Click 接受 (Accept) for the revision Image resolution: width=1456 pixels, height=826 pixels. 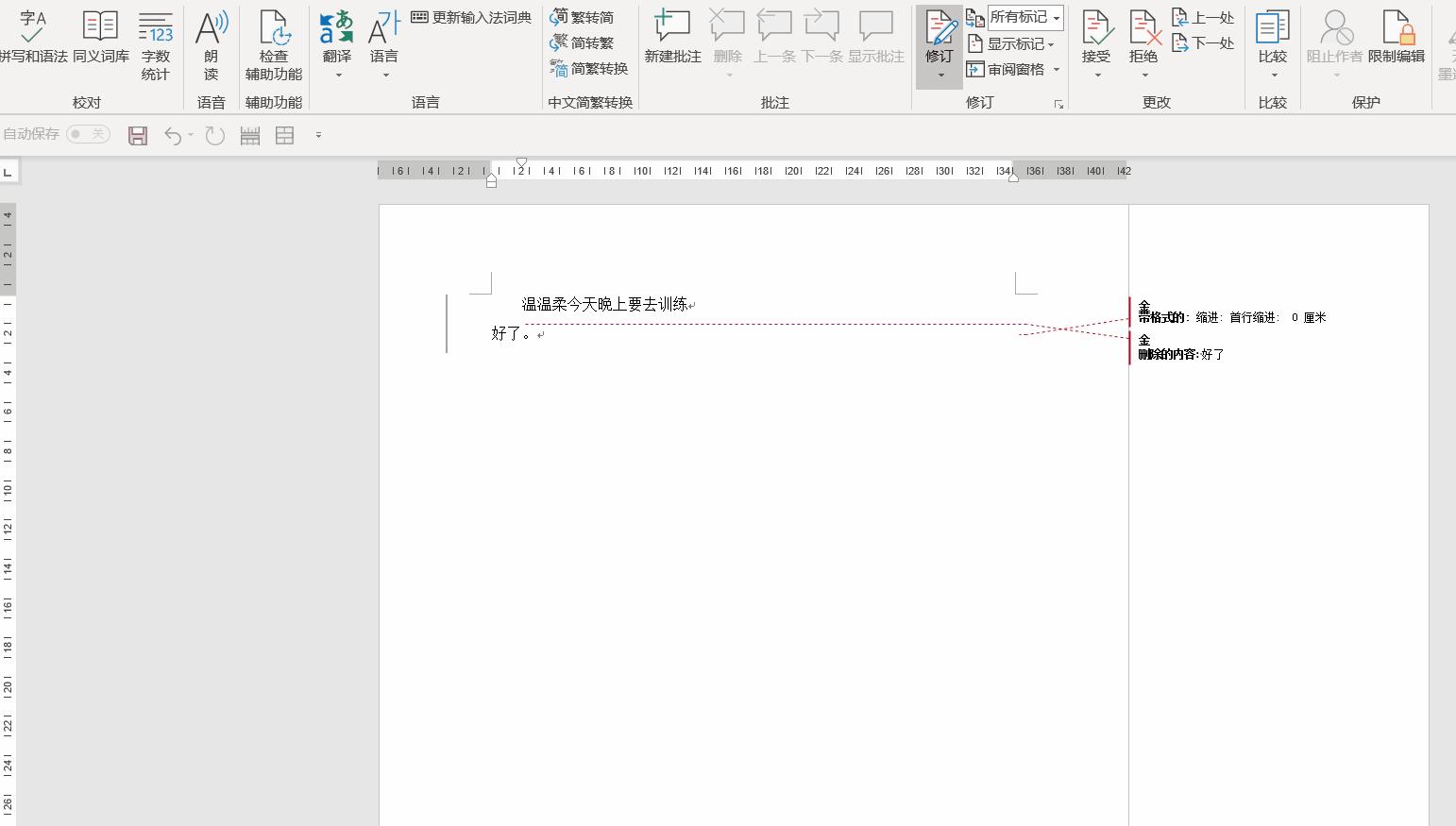(x=1096, y=38)
